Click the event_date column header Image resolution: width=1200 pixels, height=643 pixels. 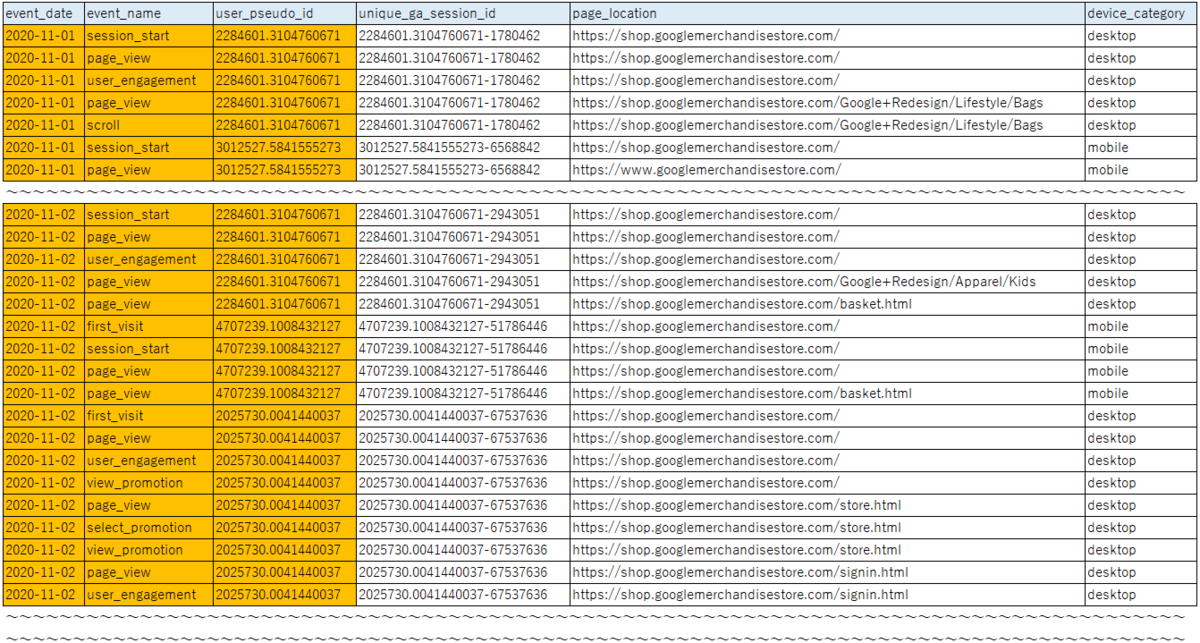(x=43, y=14)
